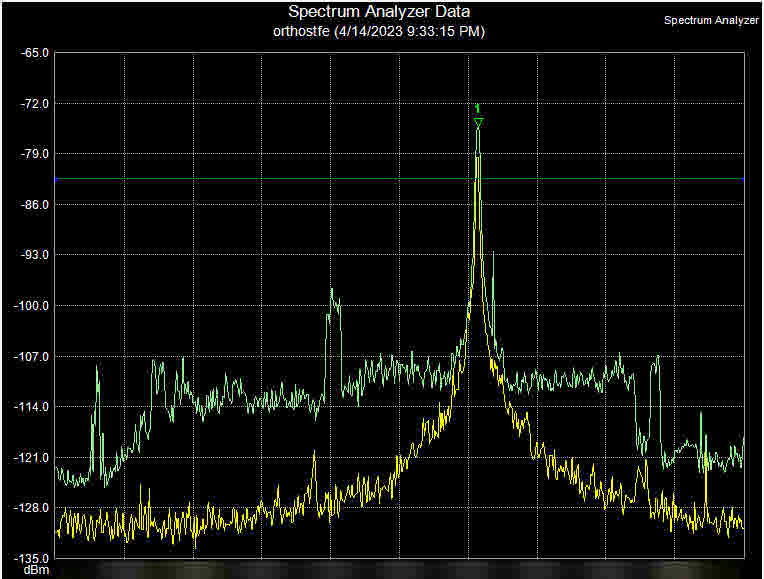
Task: Select the -100.0 axis label
Action: point(31,306)
